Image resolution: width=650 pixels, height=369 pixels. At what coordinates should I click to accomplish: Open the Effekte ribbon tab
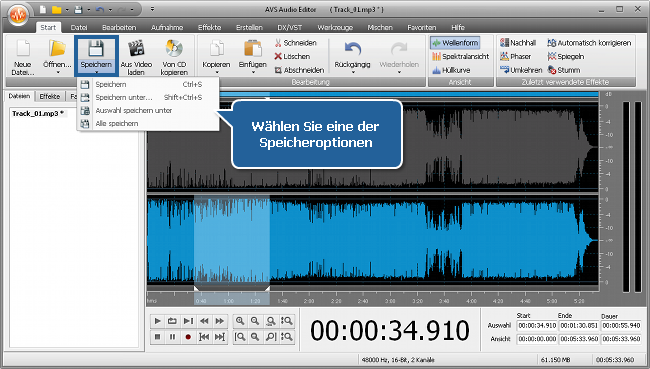(x=209, y=27)
